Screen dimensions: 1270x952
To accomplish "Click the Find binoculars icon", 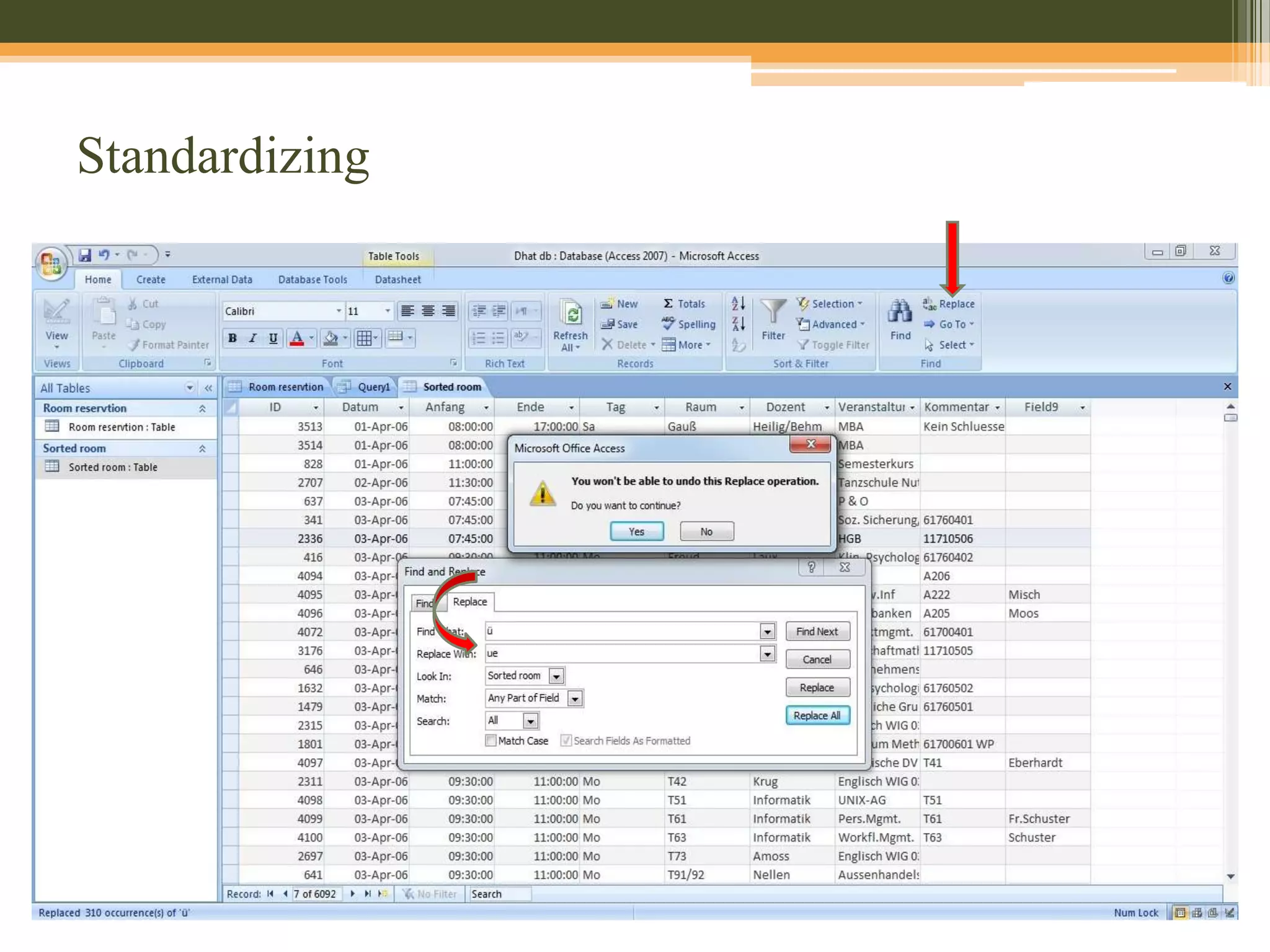I will tap(900, 312).
